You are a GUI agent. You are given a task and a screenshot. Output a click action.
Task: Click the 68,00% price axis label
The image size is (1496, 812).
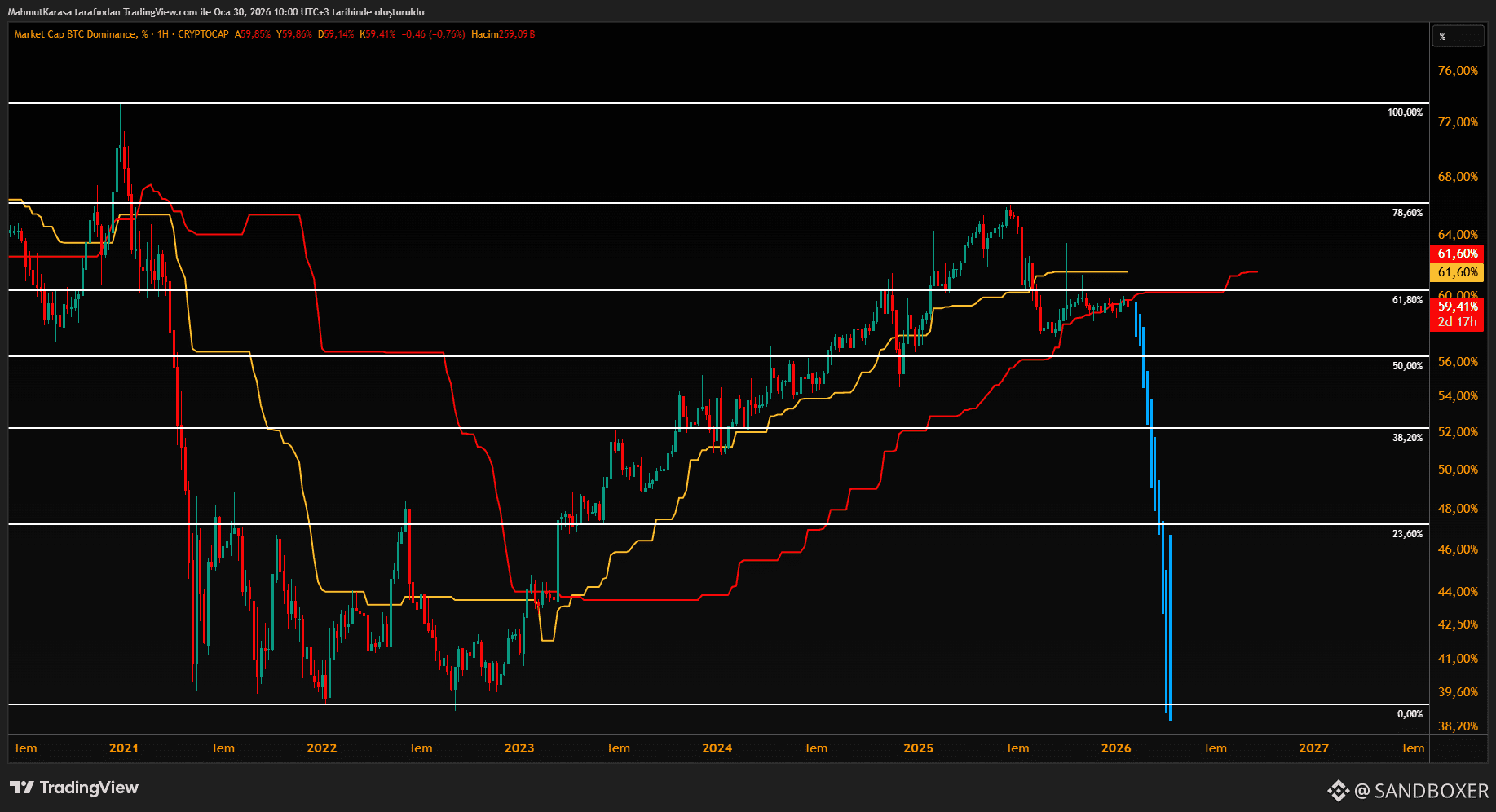(x=1458, y=177)
